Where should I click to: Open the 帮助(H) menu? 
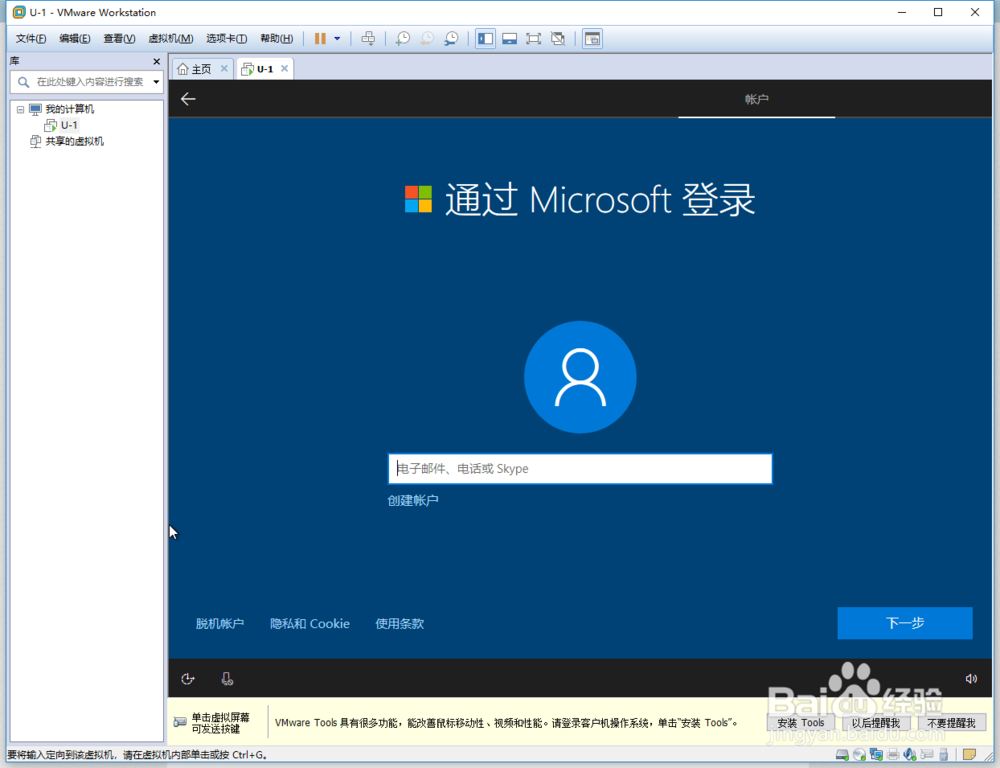click(x=276, y=39)
